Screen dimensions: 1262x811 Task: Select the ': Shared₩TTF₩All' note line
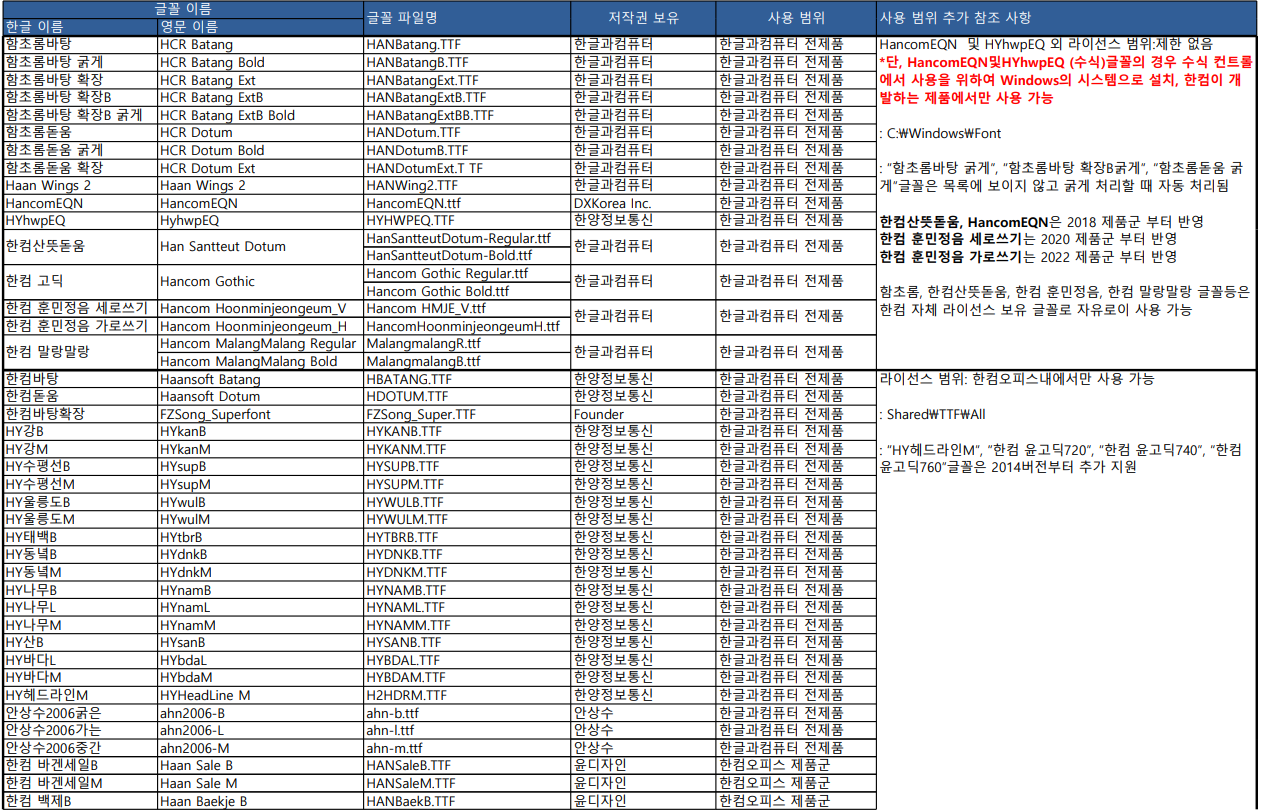(x=932, y=414)
